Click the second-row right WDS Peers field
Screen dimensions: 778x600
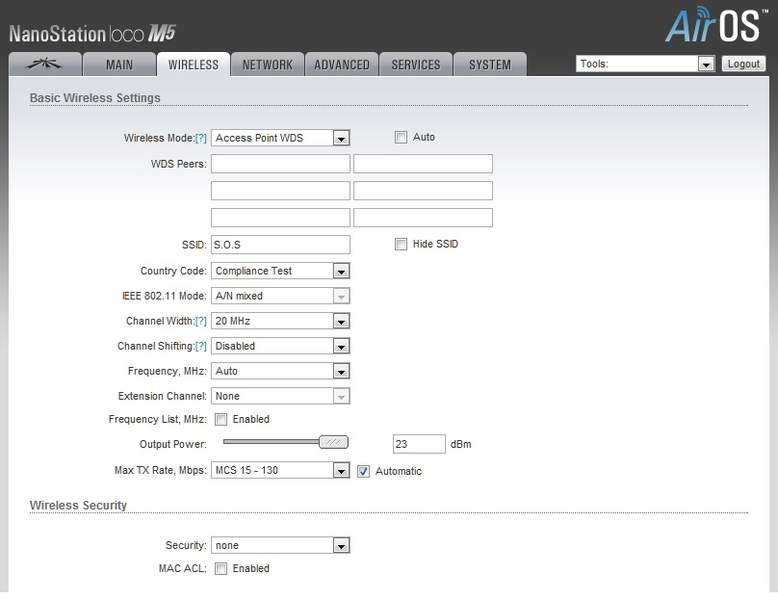[423, 191]
